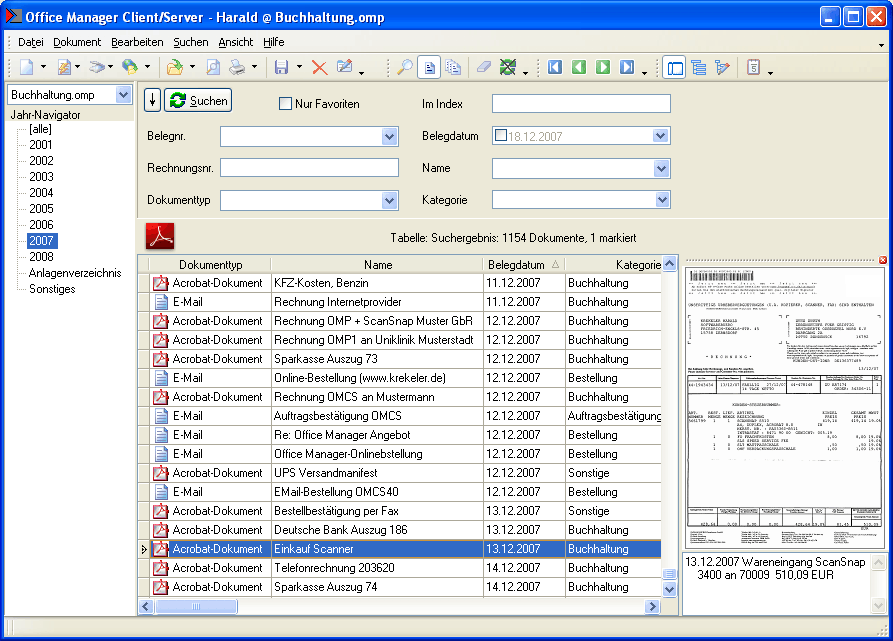This screenshot has width=893, height=641.
Task: Open the Belegdatum date picker arrow
Action: 661,136
